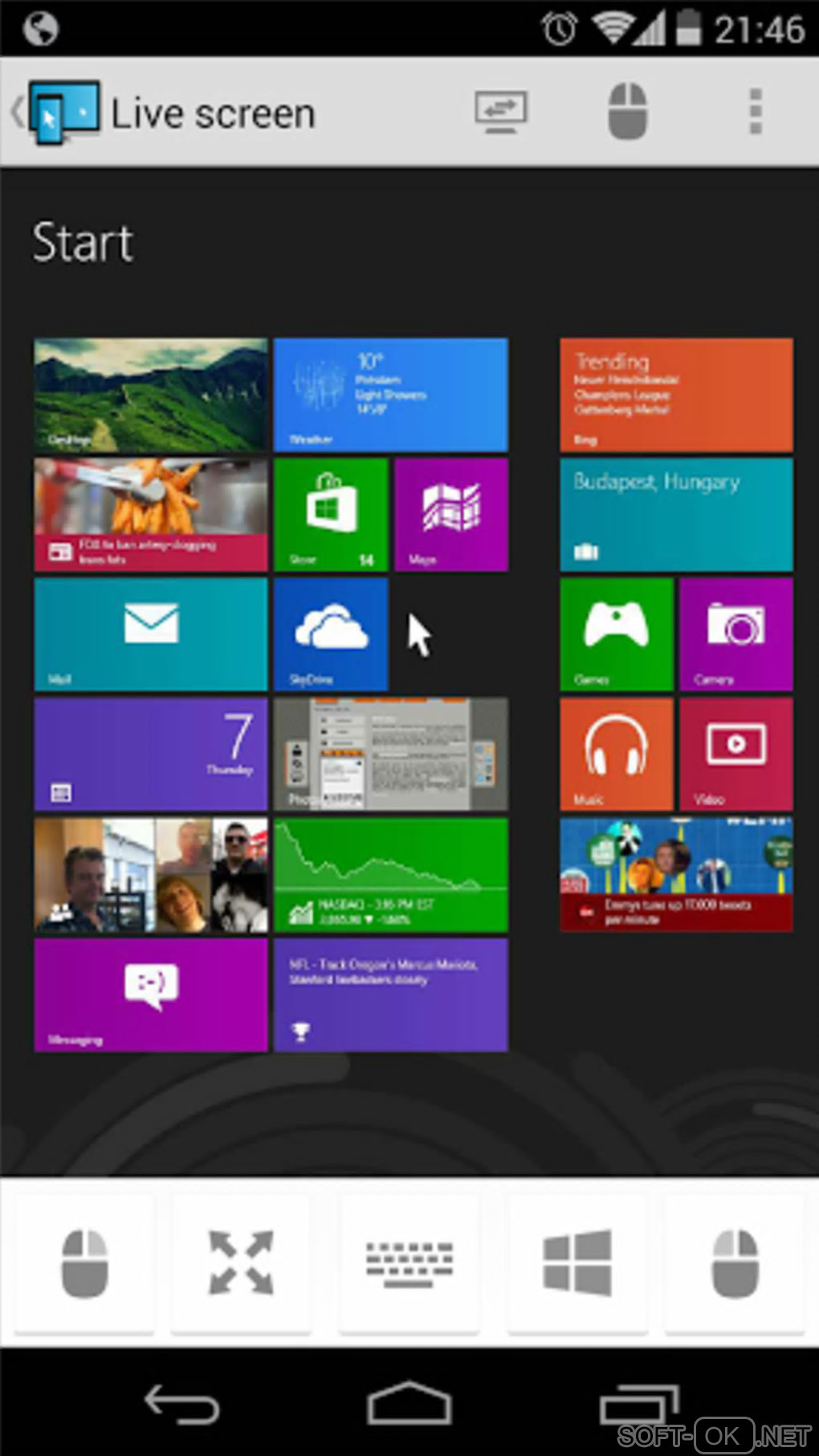Screen dimensions: 819x1456
Task: Tap the Live screen app icon
Action: coord(64,112)
